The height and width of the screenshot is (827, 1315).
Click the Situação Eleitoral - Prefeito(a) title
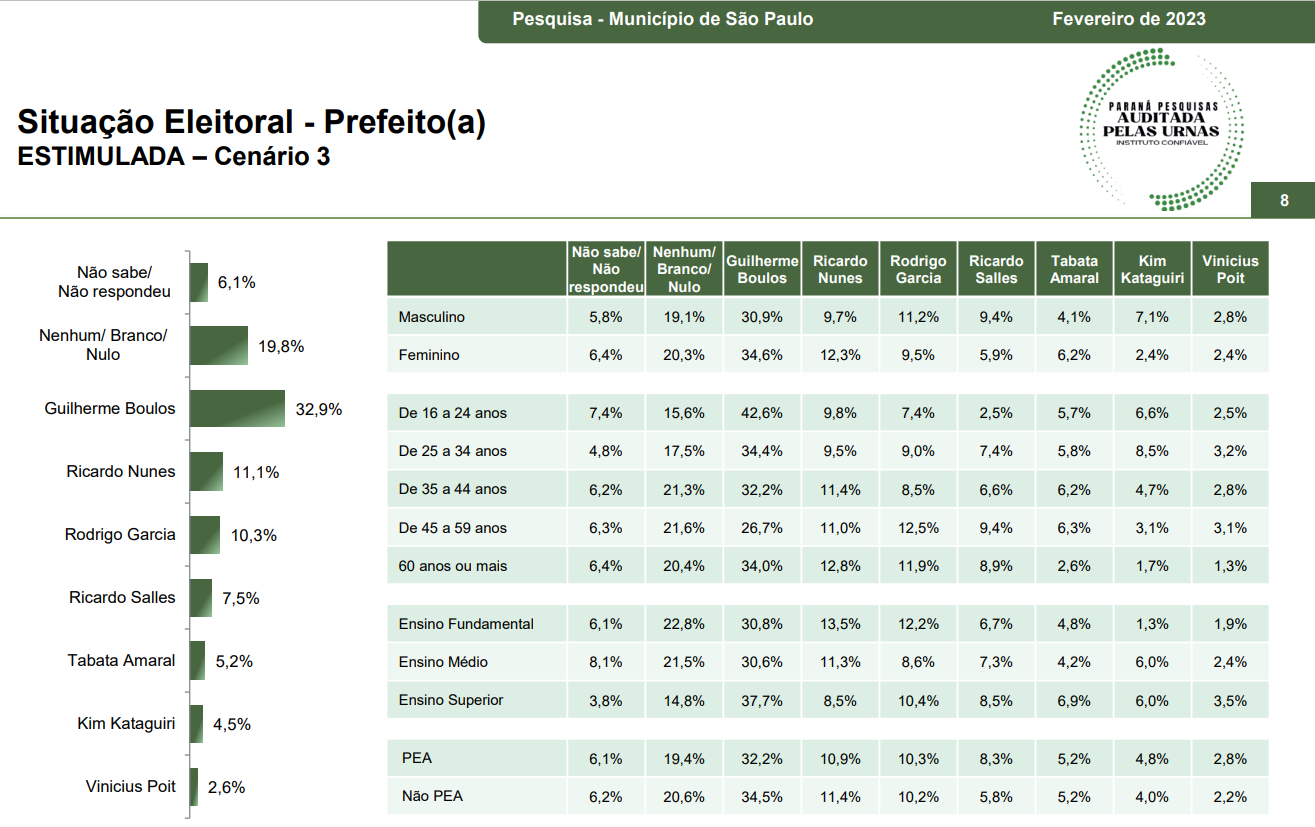click(x=252, y=123)
